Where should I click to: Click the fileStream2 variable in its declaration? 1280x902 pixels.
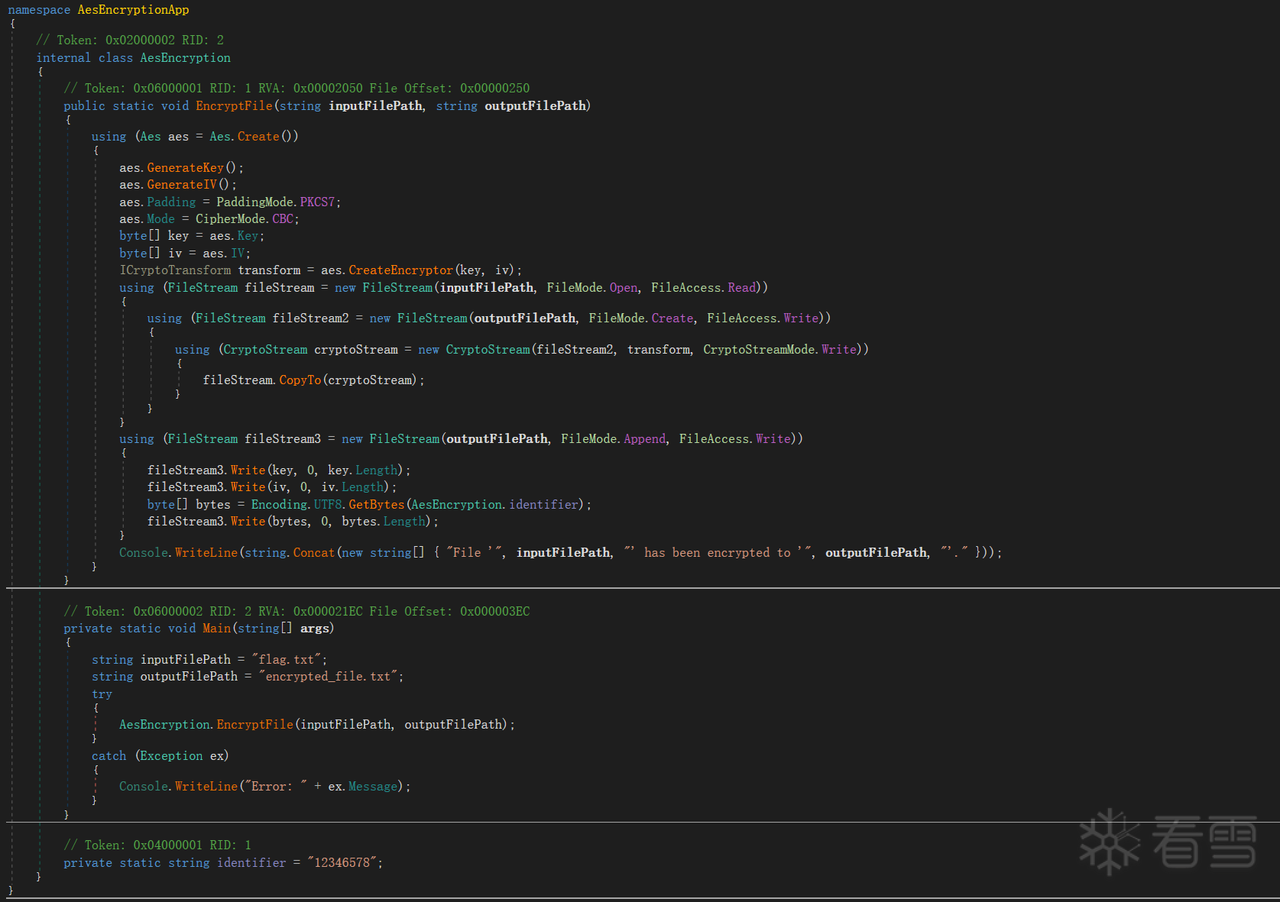pyautogui.click(x=311, y=319)
